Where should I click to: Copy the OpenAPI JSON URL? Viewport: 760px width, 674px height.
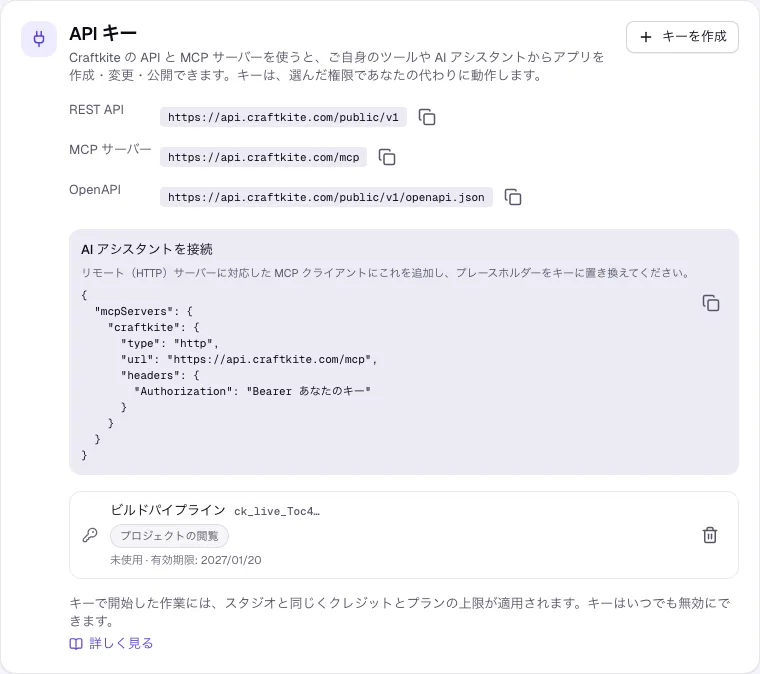tap(513, 197)
